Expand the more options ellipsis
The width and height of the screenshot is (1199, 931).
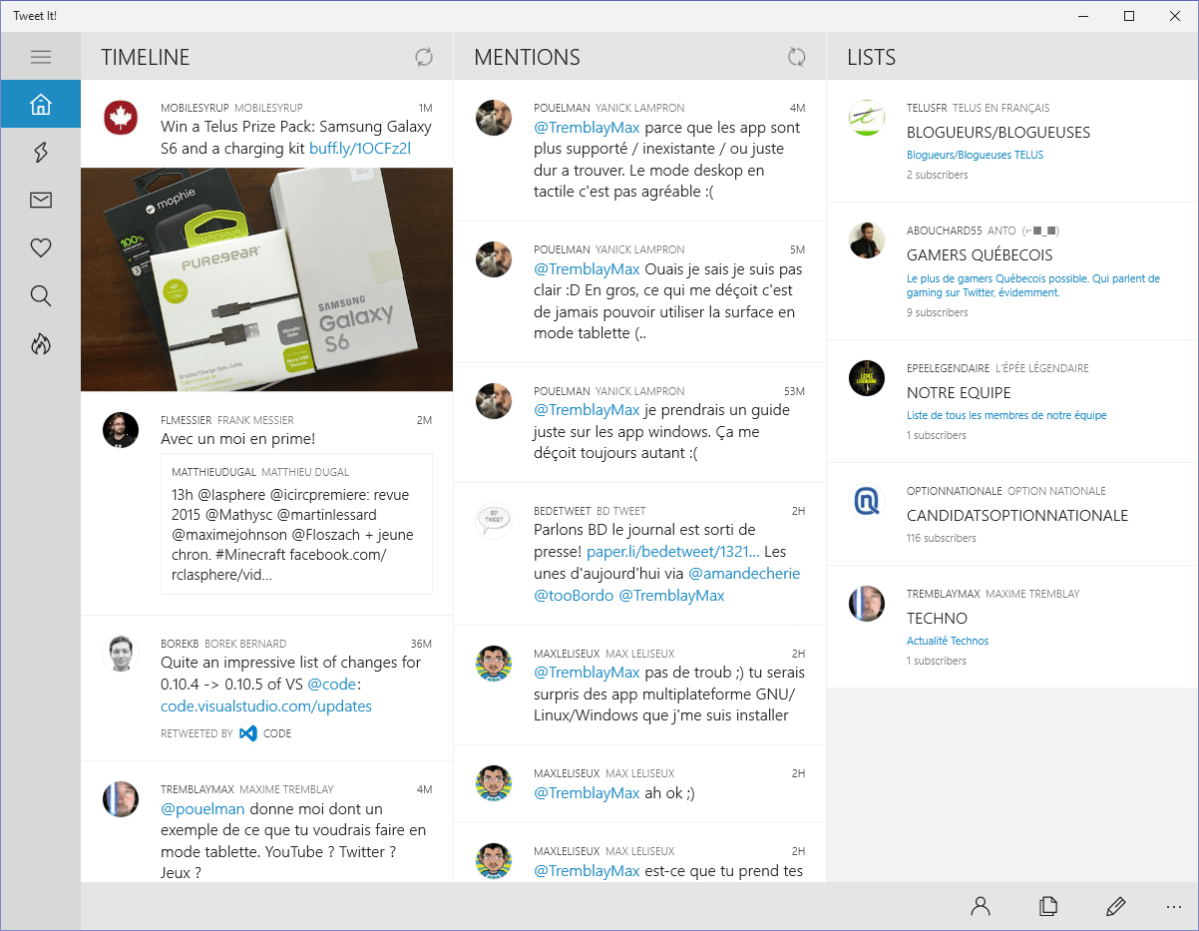coord(1174,907)
